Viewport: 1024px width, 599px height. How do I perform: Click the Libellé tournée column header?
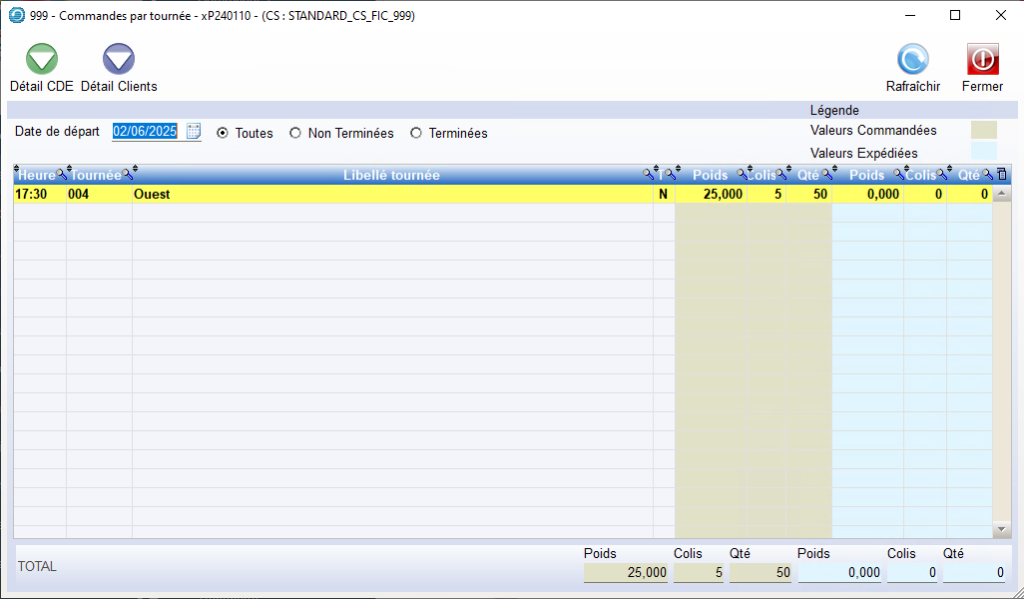(391, 176)
